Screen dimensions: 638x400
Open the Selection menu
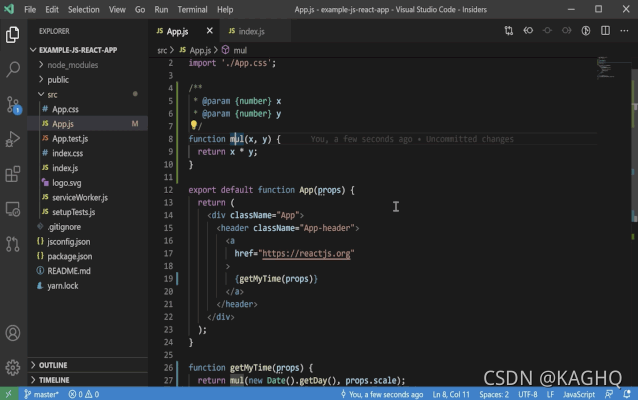coord(83,9)
